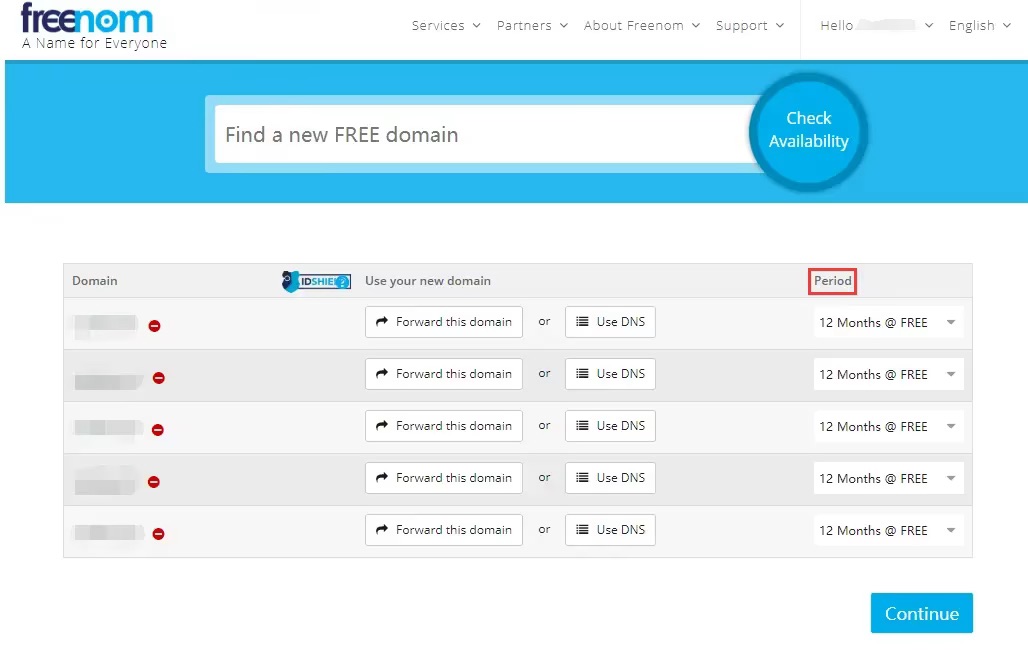Focus the Find a new FREE domain field
This screenshot has height=651, width=1028.
[x=480, y=135]
